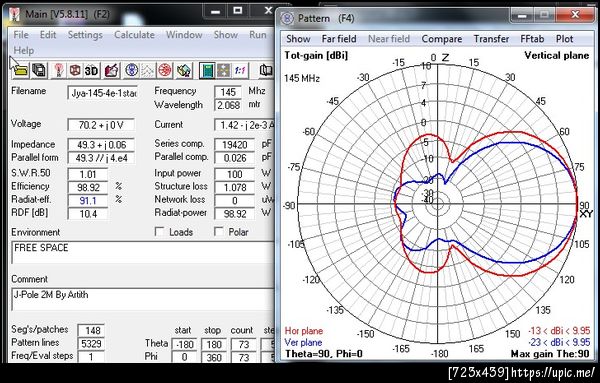This screenshot has height=383, width=600.
Task: Open an antenna file via the folder icon
Action: click(21, 70)
